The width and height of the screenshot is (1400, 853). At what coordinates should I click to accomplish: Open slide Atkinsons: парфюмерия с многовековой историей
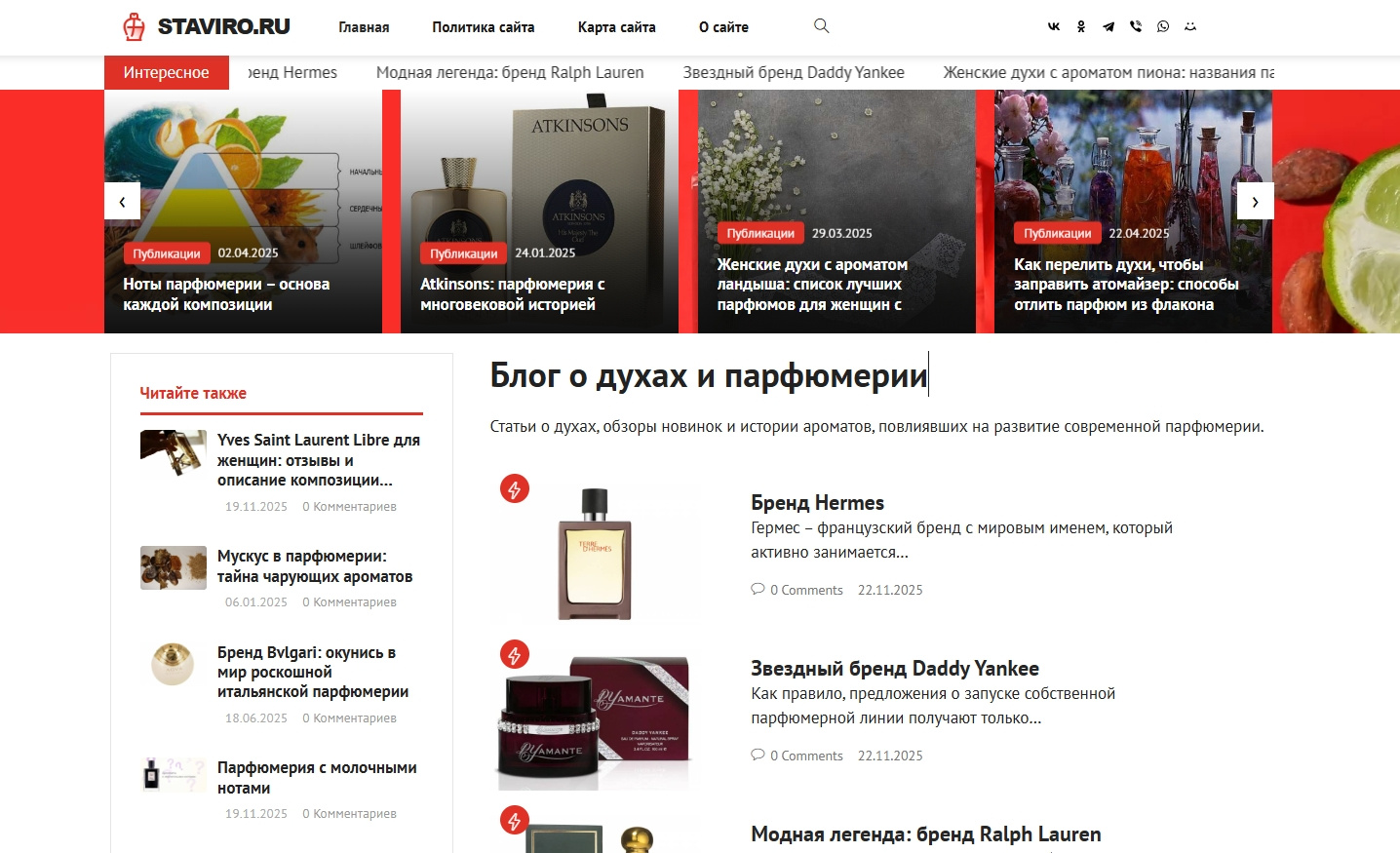(x=513, y=294)
